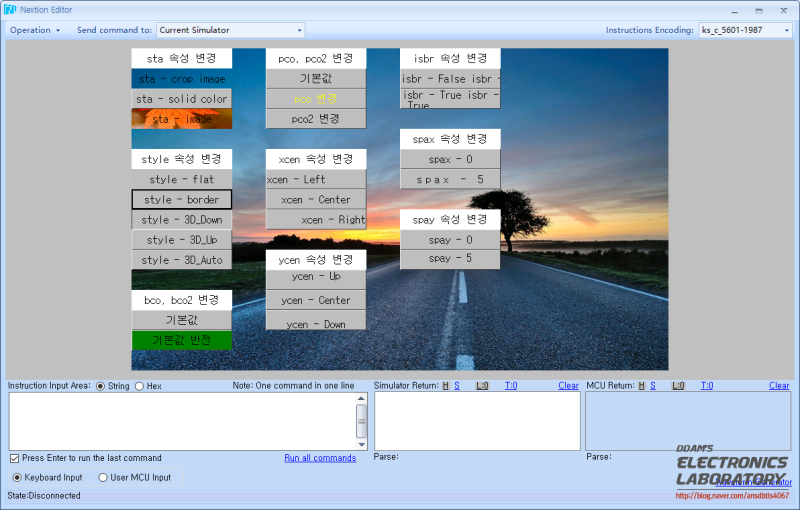Click the State:Disconnected status text

44,496
